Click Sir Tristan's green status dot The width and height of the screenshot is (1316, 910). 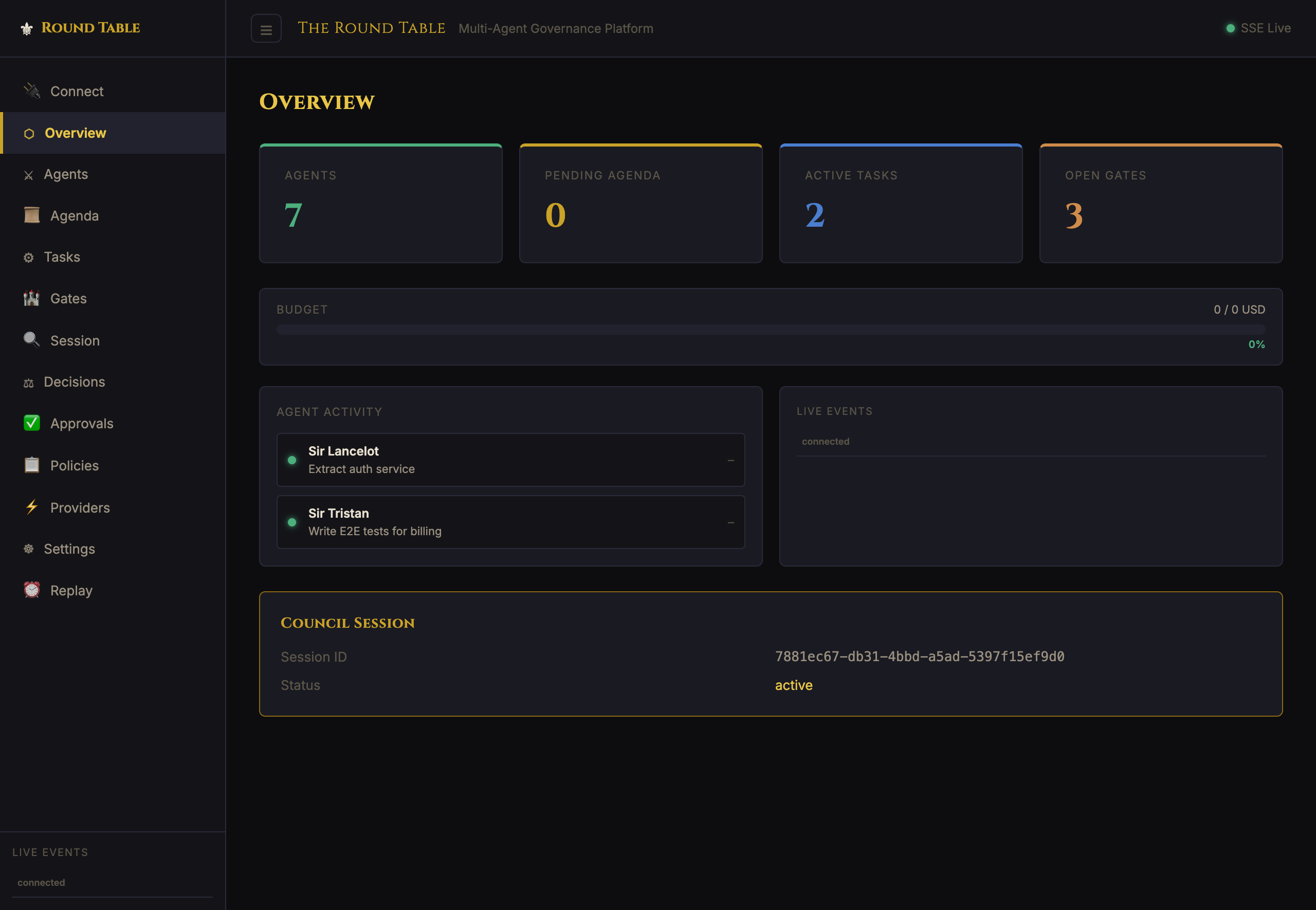point(292,522)
